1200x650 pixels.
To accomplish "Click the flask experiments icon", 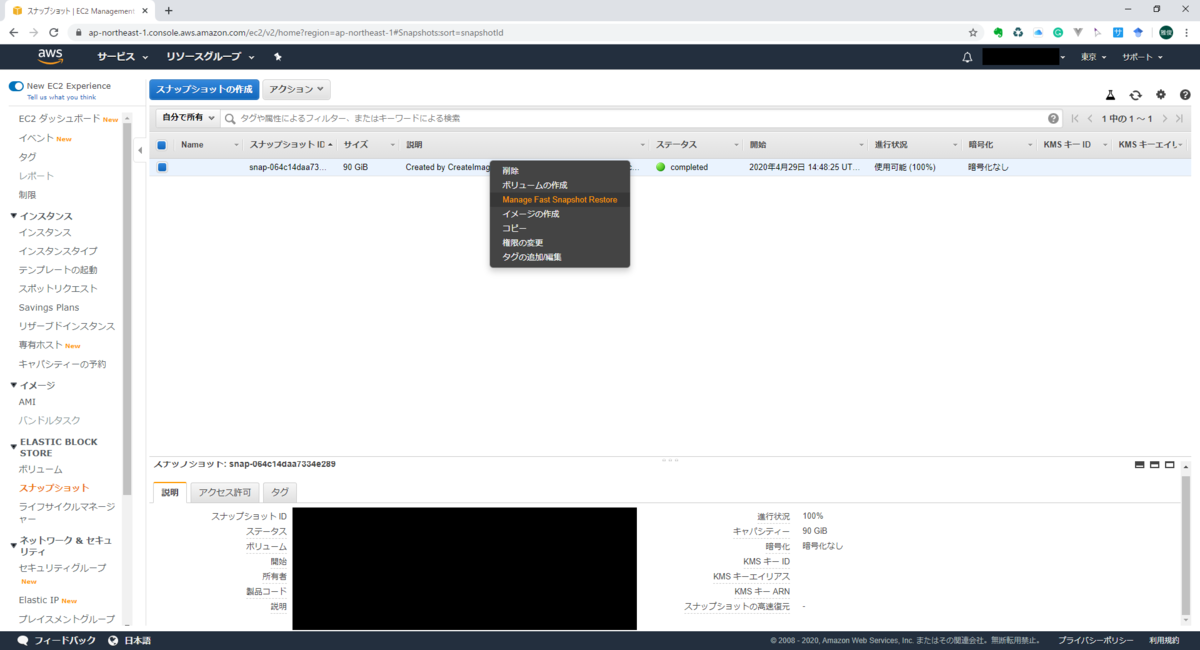I will (1110, 95).
